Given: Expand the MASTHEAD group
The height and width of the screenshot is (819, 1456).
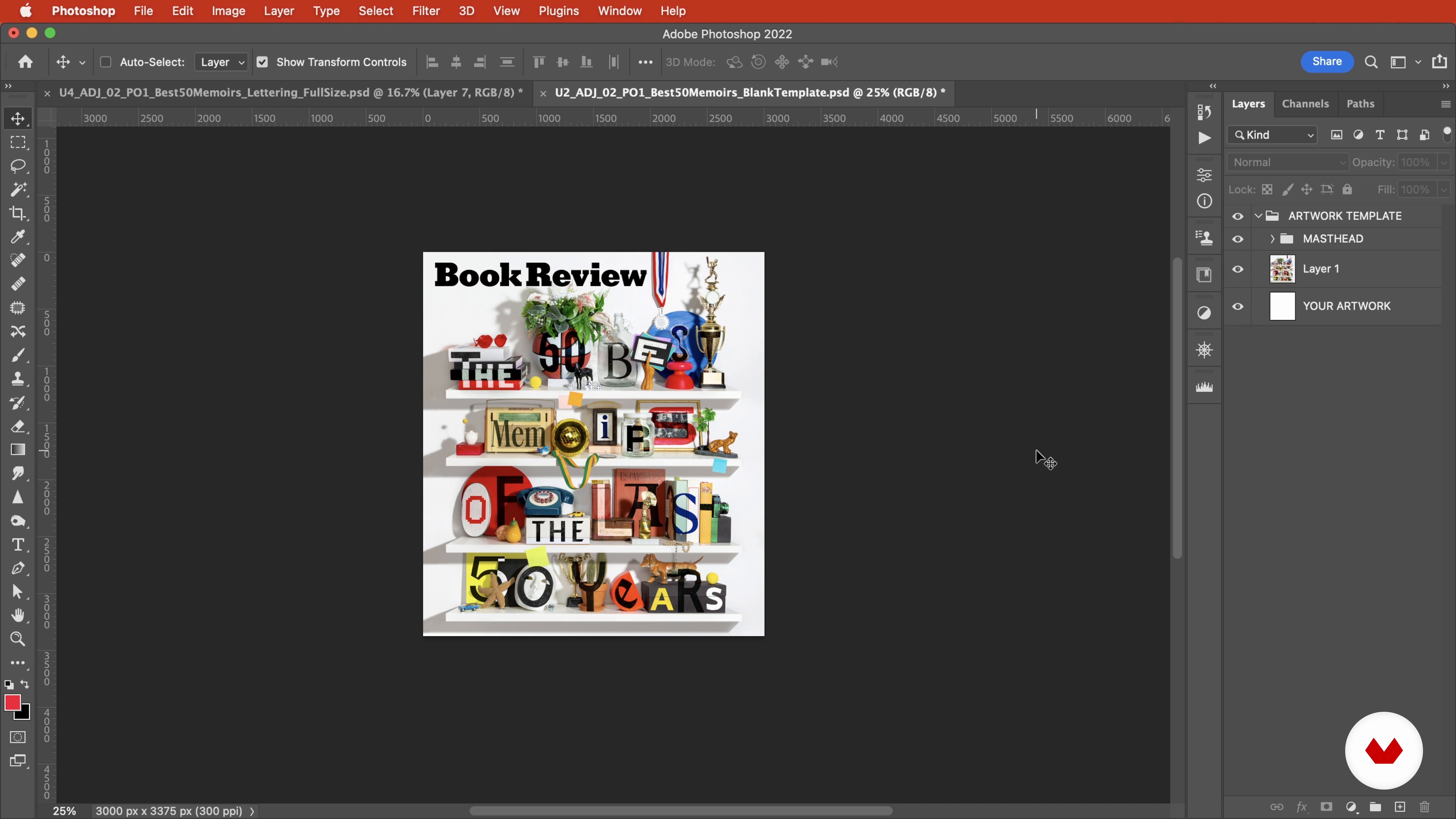Looking at the screenshot, I should (1272, 239).
